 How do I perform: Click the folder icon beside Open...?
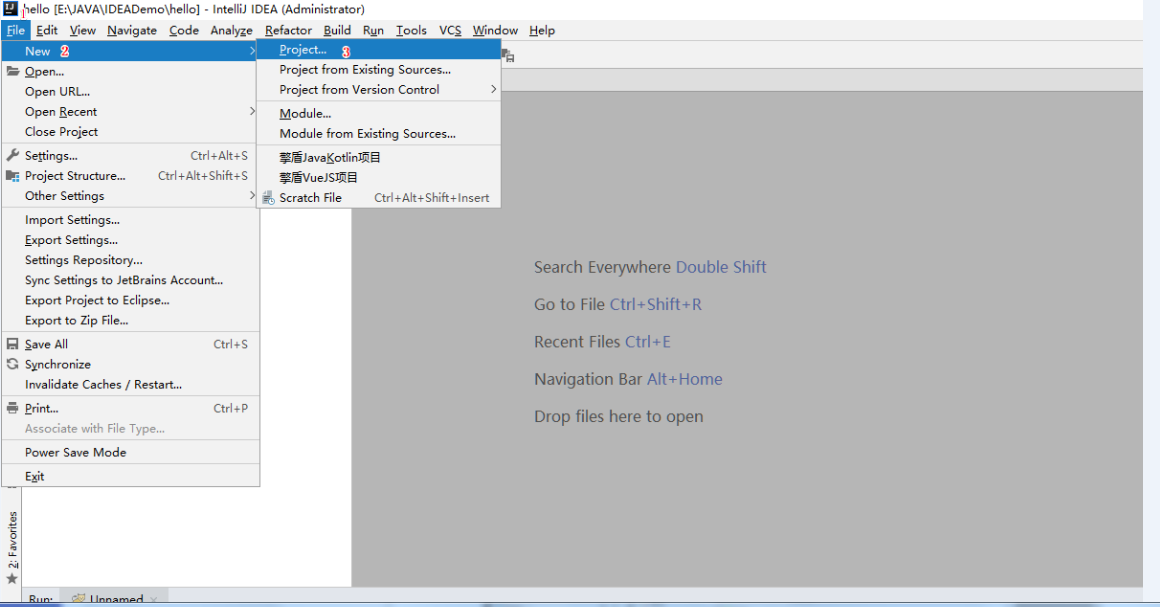point(13,71)
